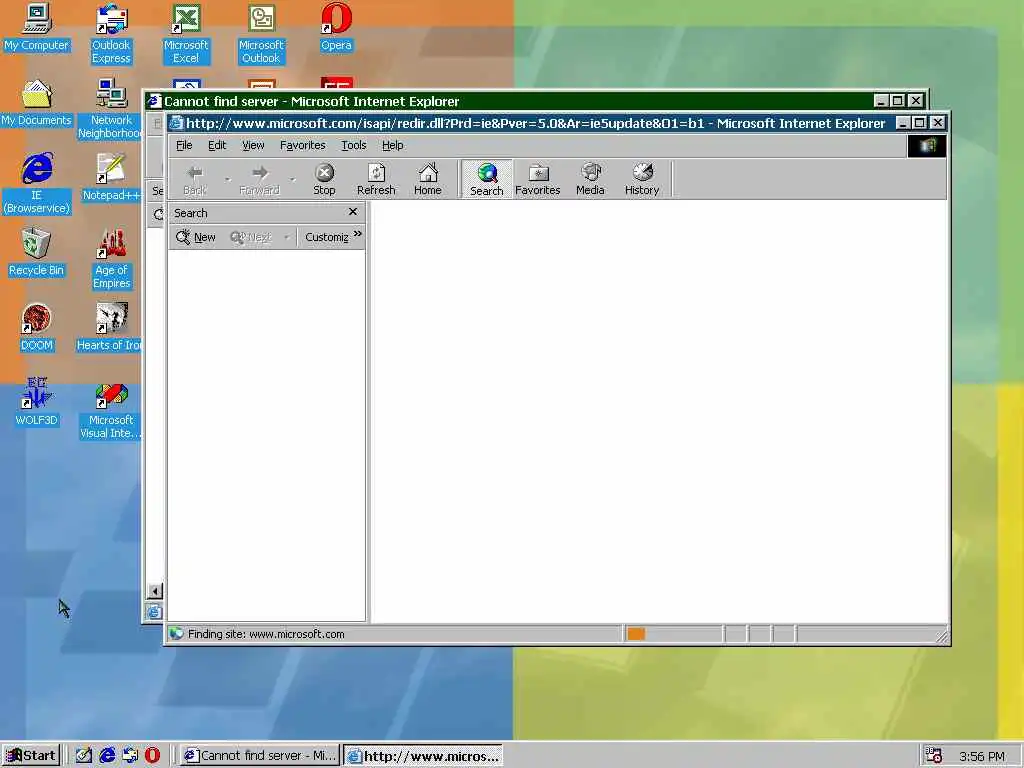This screenshot has height=768, width=1024.
Task: Expand the Search panel toolbar chevron
Action: 357,234
